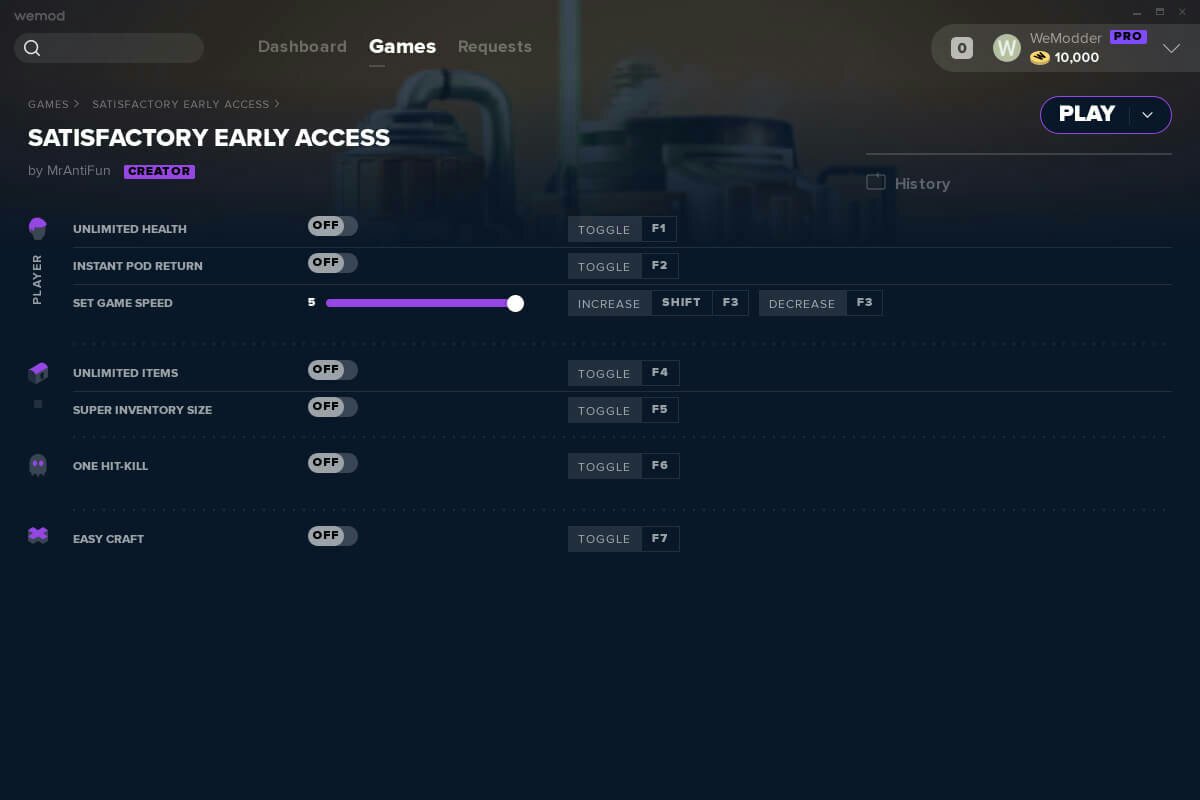The height and width of the screenshot is (800, 1200).
Task: Change One Hit-Kill F6 hotkey
Action: tap(660, 466)
